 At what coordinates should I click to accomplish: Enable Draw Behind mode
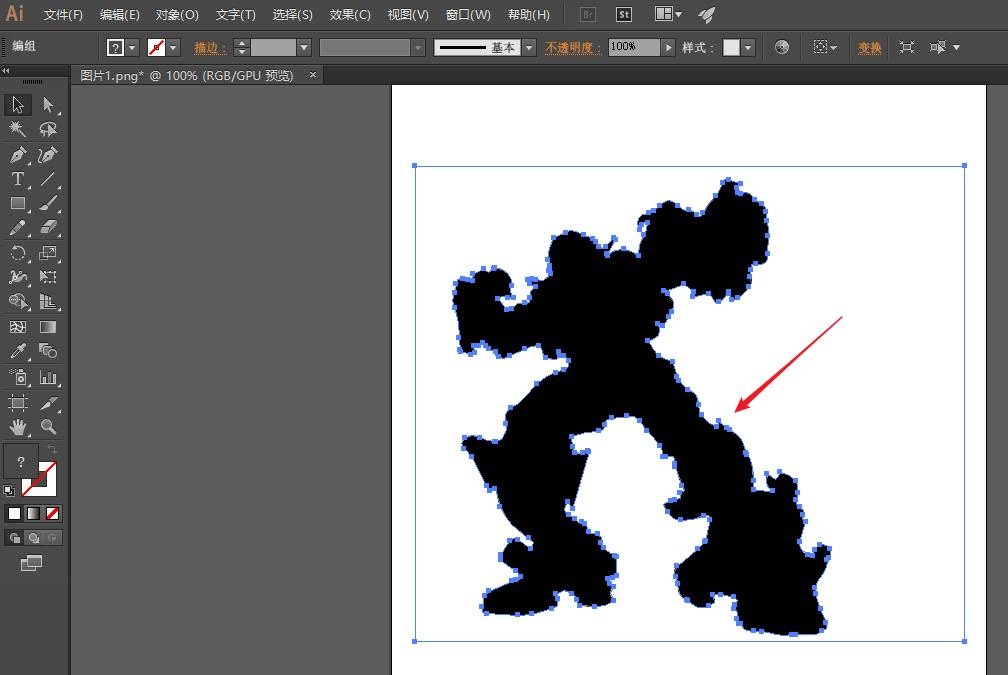(x=33, y=537)
